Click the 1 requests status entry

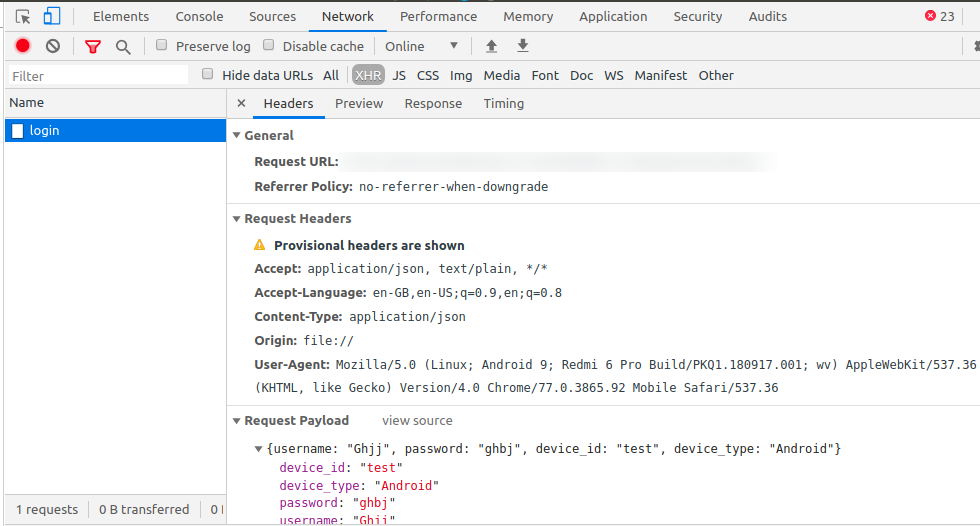tap(47, 510)
